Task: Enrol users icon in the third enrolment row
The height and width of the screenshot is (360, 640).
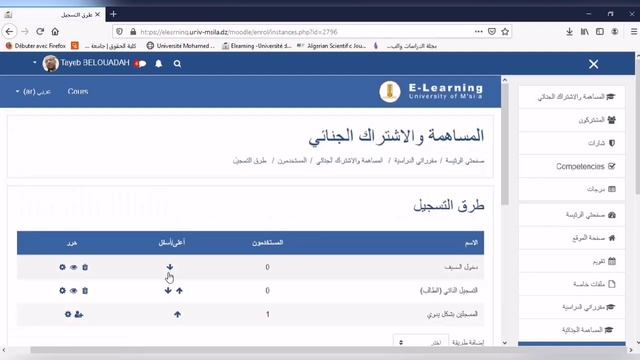Action: 79,314
